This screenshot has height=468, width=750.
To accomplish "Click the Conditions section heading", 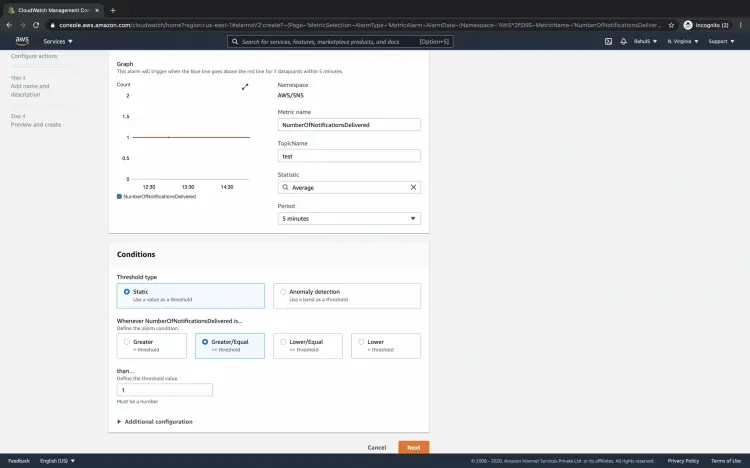I will point(136,255).
